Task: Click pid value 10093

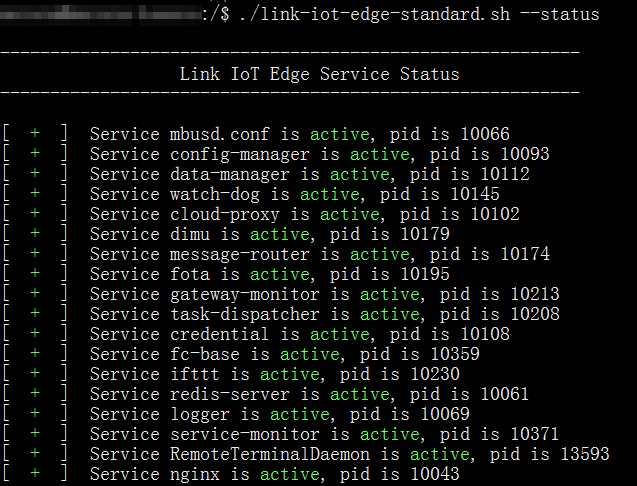Action: point(525,154)
